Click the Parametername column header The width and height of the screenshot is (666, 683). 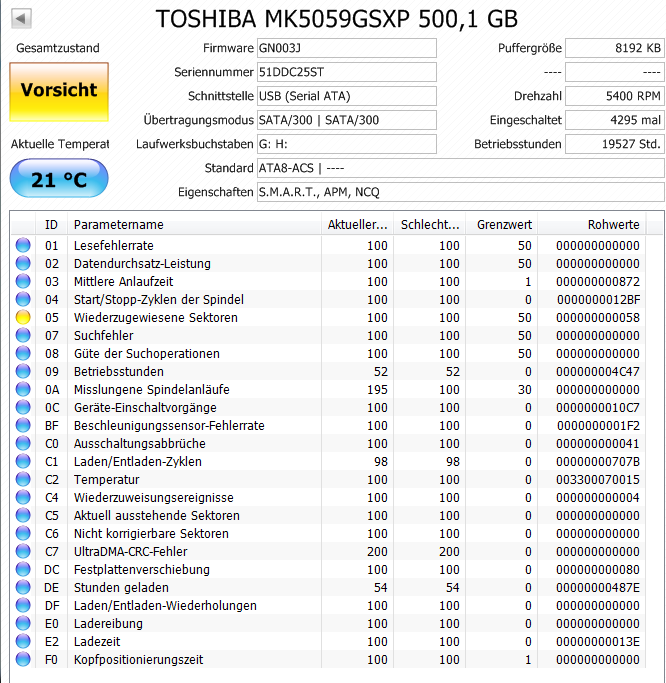194,225
